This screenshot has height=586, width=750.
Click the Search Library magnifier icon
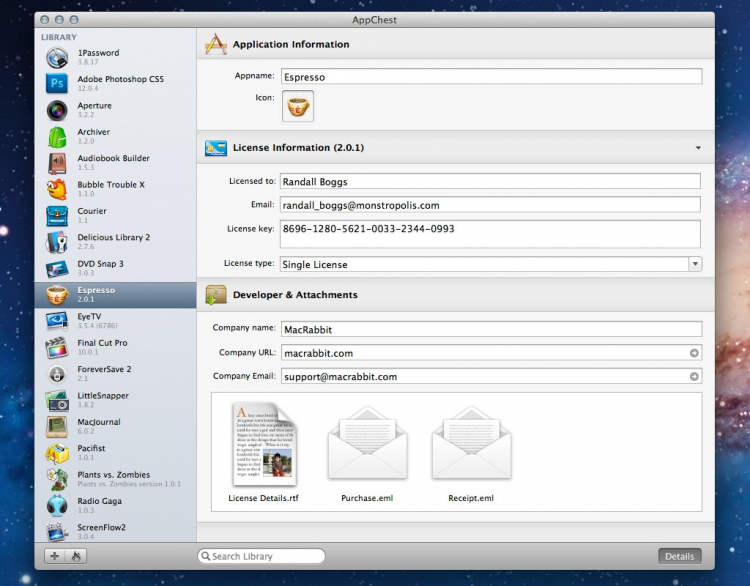pyautogui.click(x=206, y=556)
